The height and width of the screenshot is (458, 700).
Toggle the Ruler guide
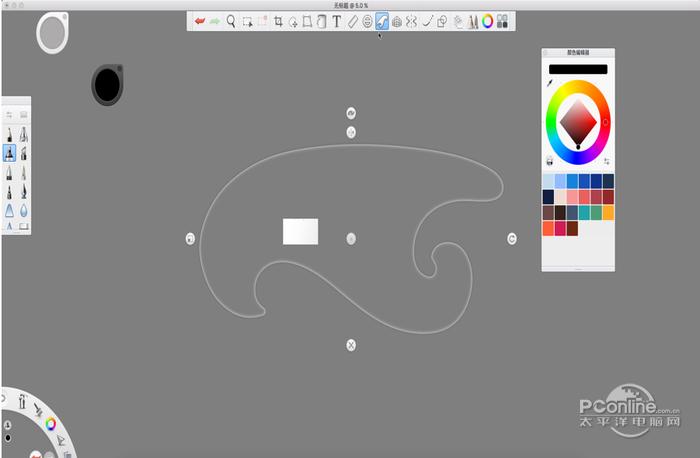(352, 21)
